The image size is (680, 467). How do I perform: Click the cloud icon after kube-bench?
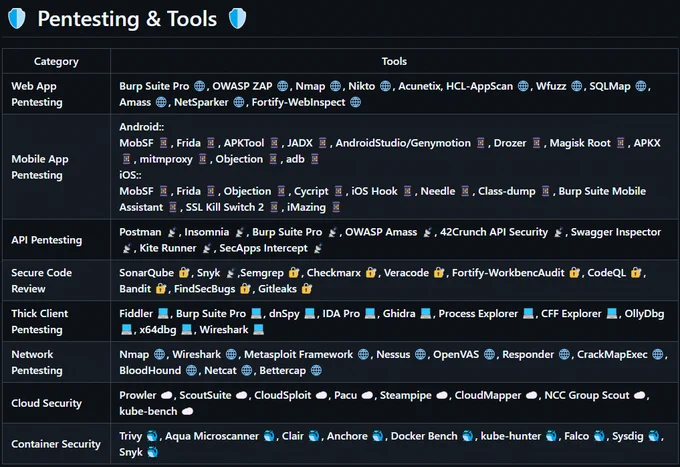click(187, 411)
